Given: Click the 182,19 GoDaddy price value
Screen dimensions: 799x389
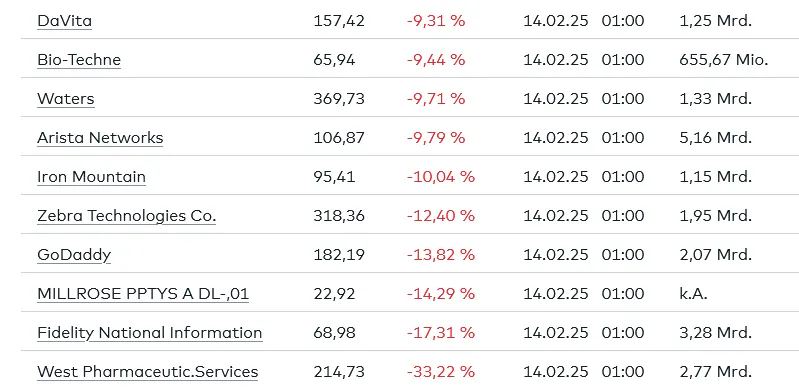Looking at the screenshot, I should click(339, 254).
